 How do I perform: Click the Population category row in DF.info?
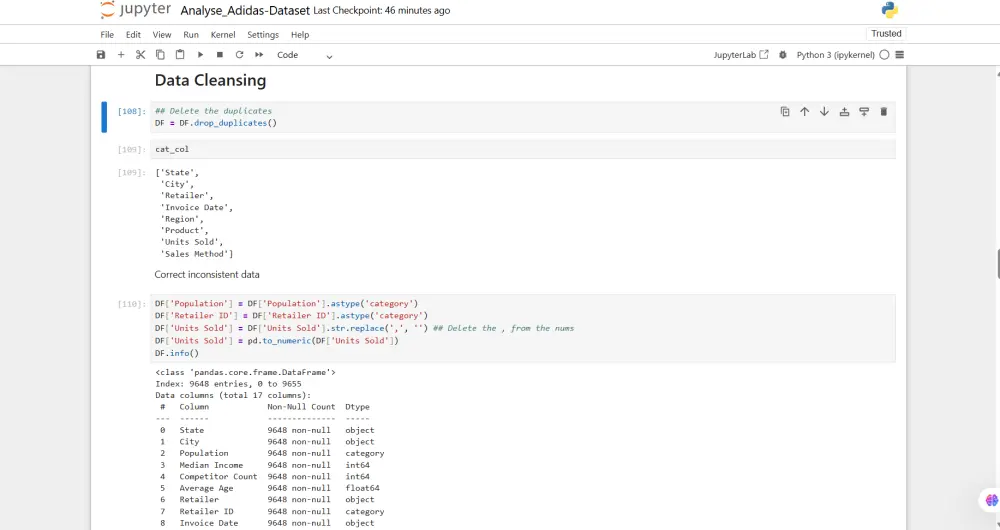tap(272, 453)
